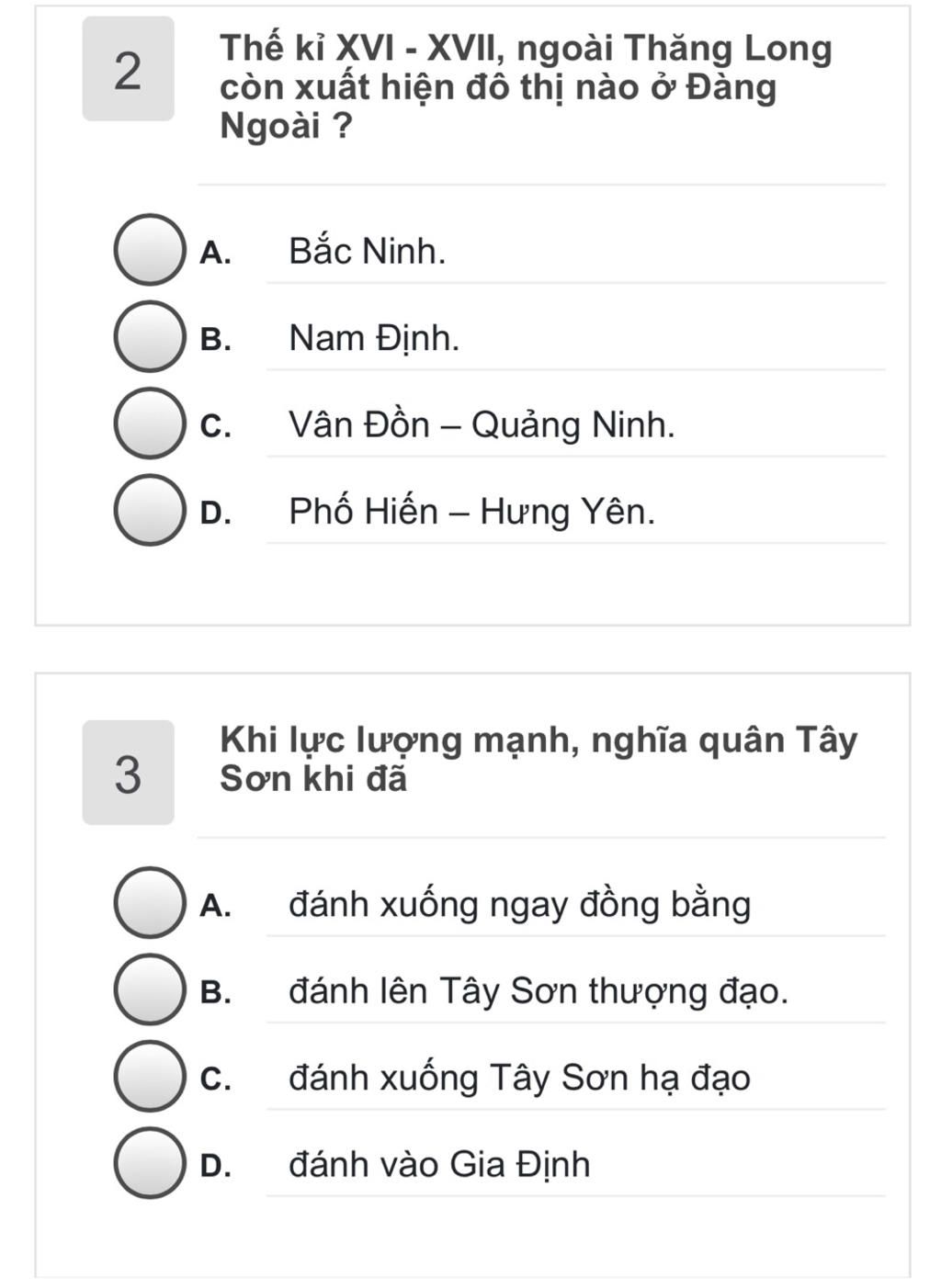The width and height of the screenshot is (941, 1288).
Task: Click answer text đánh lên Tây Sơn thượng đạo
Action: coord(539,991)
